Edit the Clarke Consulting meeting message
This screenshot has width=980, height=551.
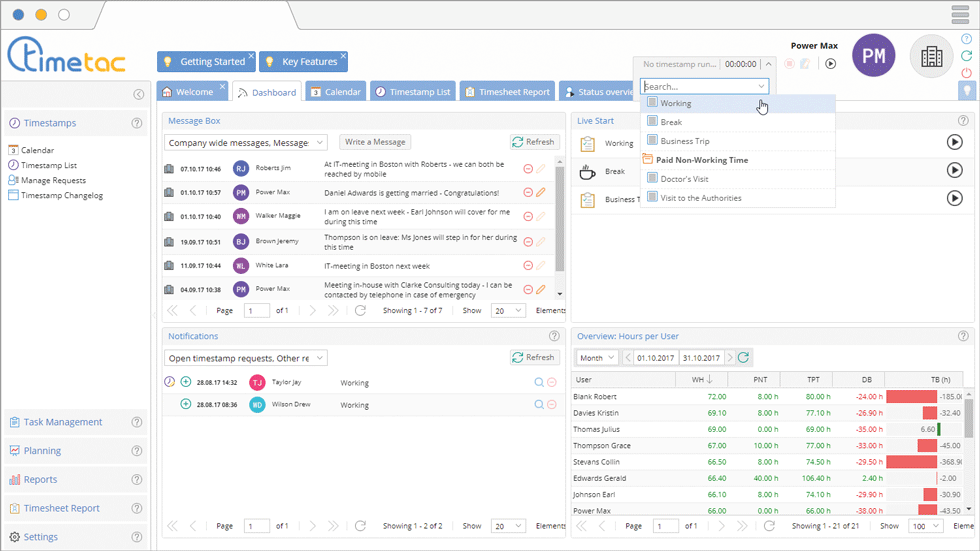(x=541, y=289)
